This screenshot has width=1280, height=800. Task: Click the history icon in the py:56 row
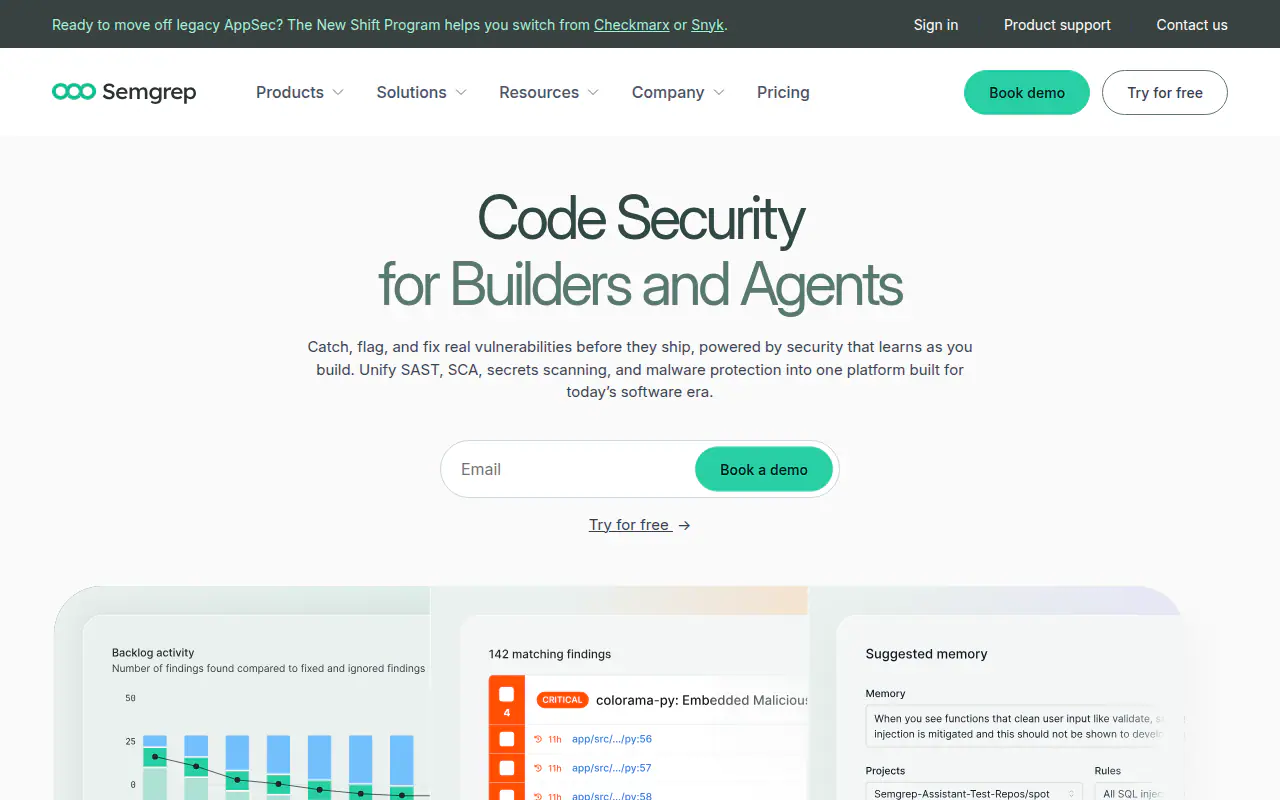point(538,739)
